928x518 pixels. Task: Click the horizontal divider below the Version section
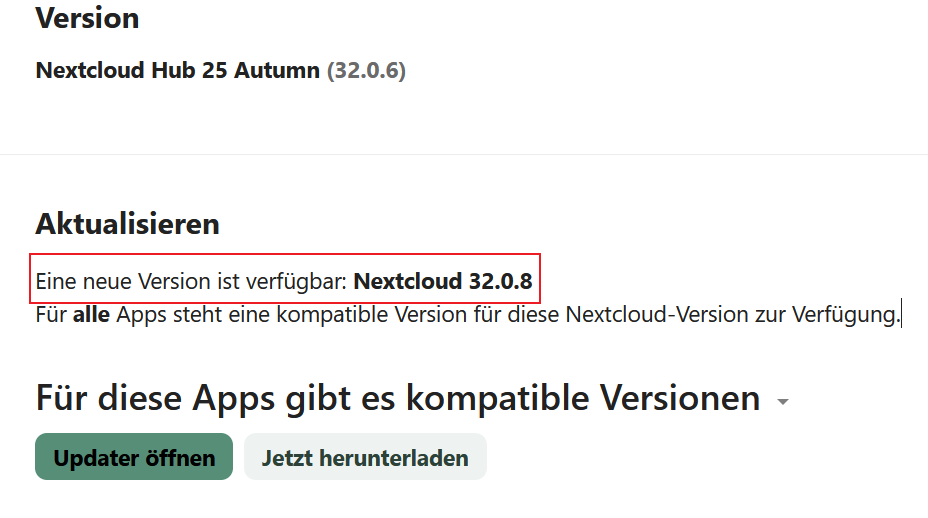(x=464, y=155)
